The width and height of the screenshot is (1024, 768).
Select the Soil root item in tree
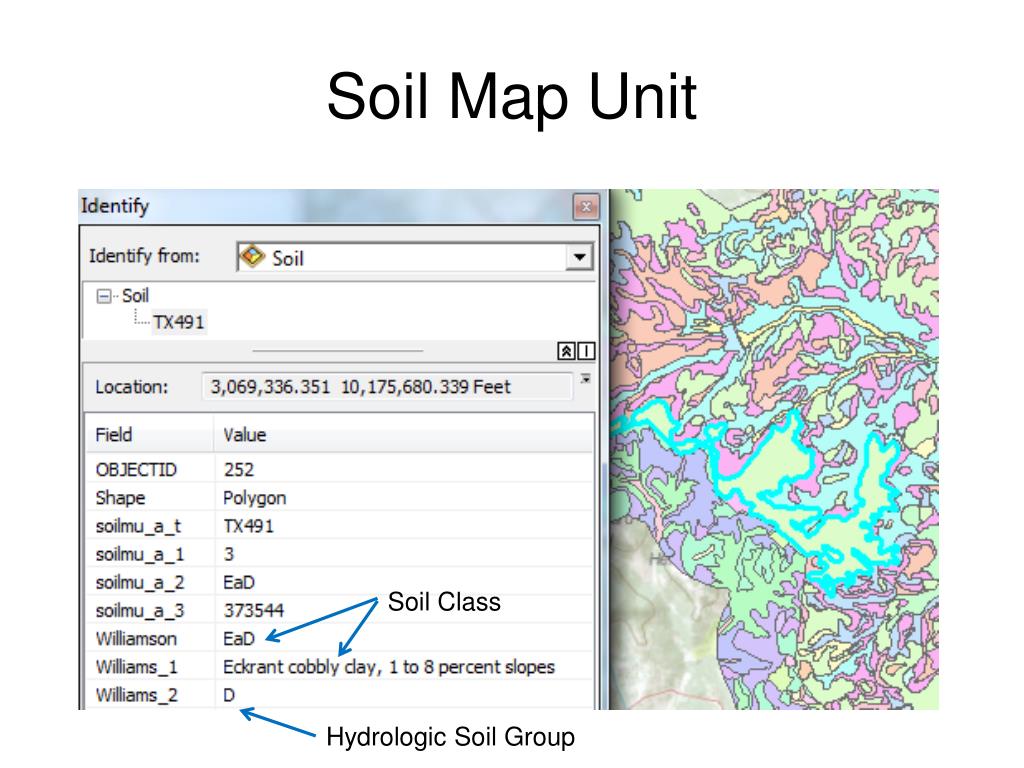tap(135, 296)
